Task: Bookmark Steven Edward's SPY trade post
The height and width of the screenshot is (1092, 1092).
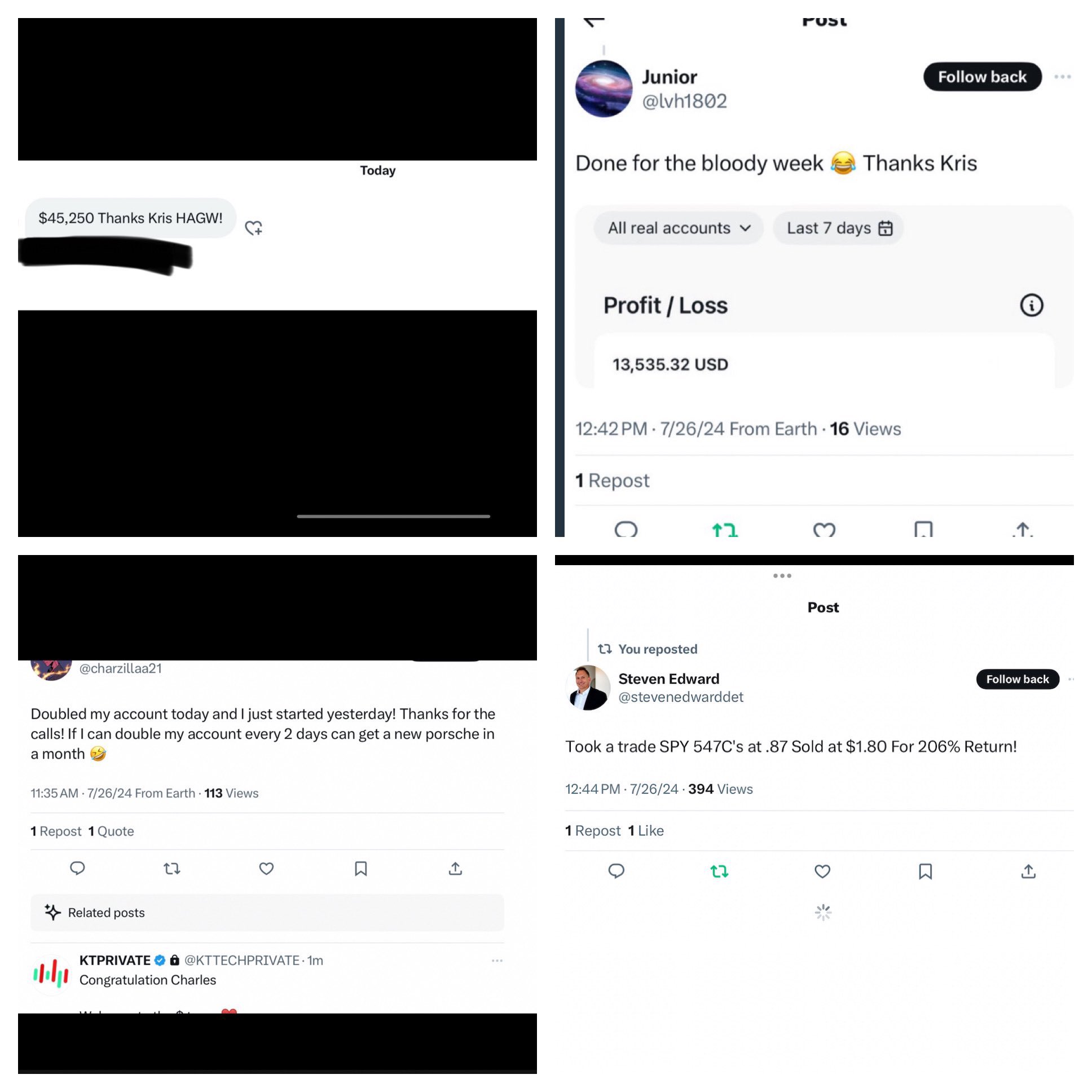Action: 925,871
